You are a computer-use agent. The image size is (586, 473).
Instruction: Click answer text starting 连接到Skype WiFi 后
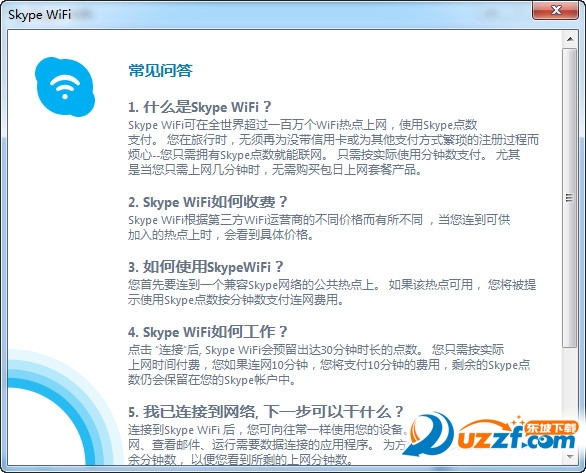coord(267,445)
